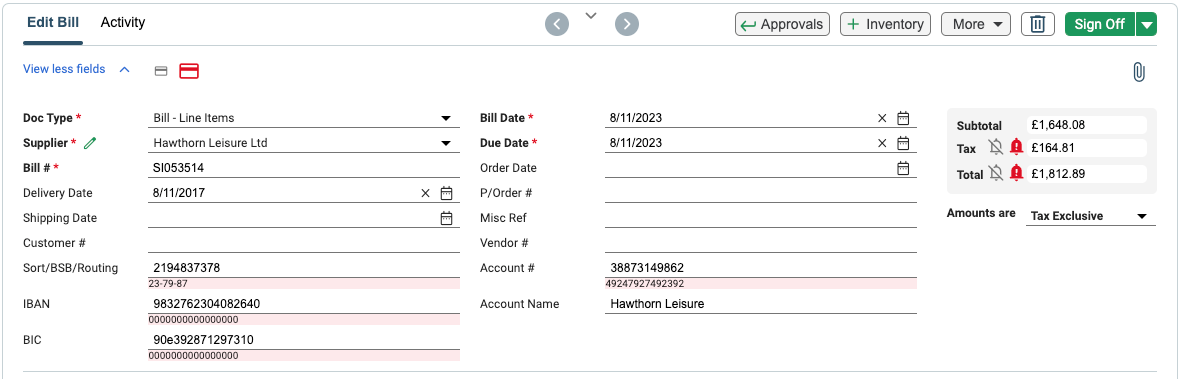Clear the Due Date value
1181x379 pixels.
882,143
